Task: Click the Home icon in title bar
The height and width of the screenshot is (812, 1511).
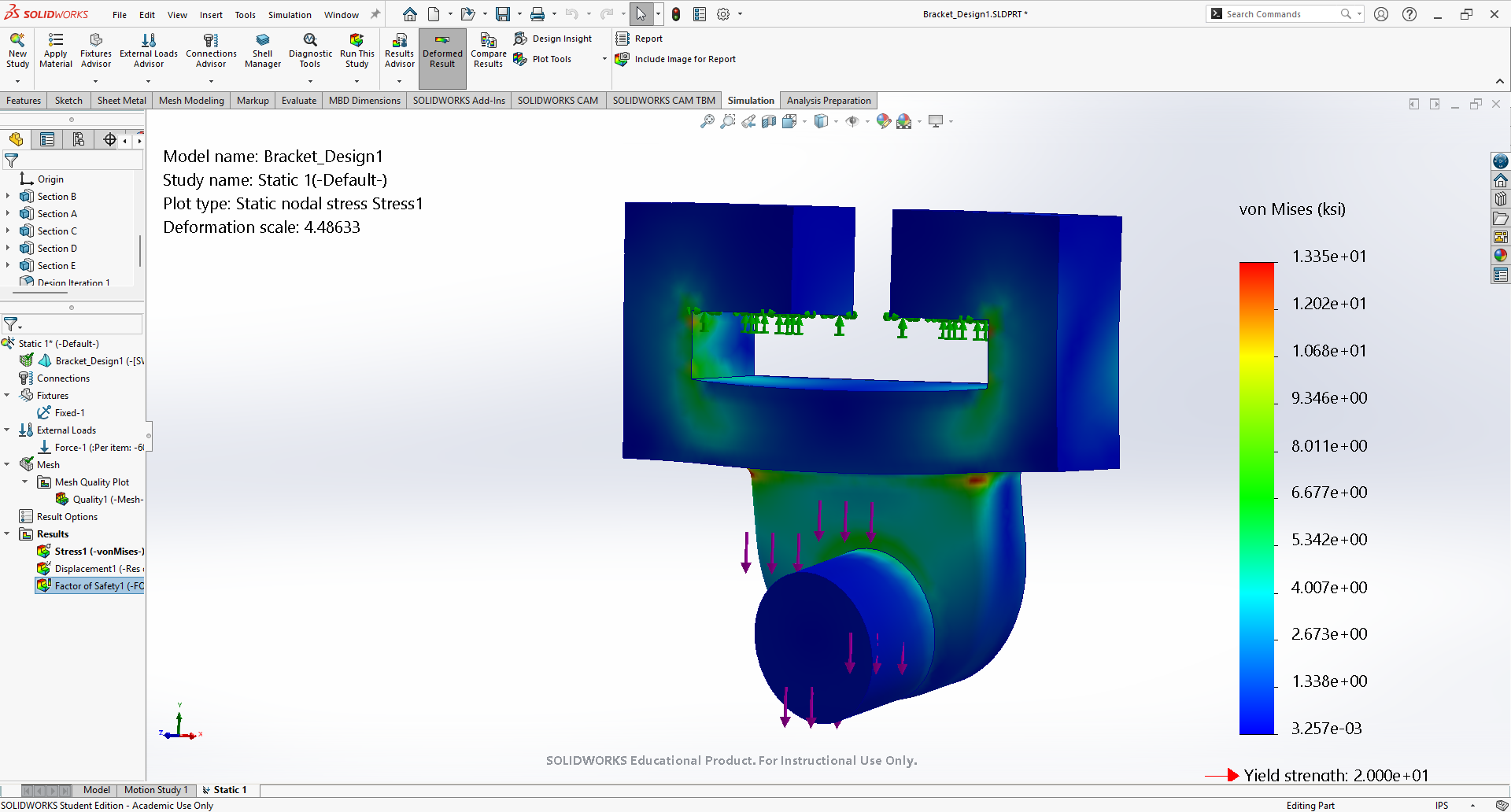Action: (x=410, y=14)
